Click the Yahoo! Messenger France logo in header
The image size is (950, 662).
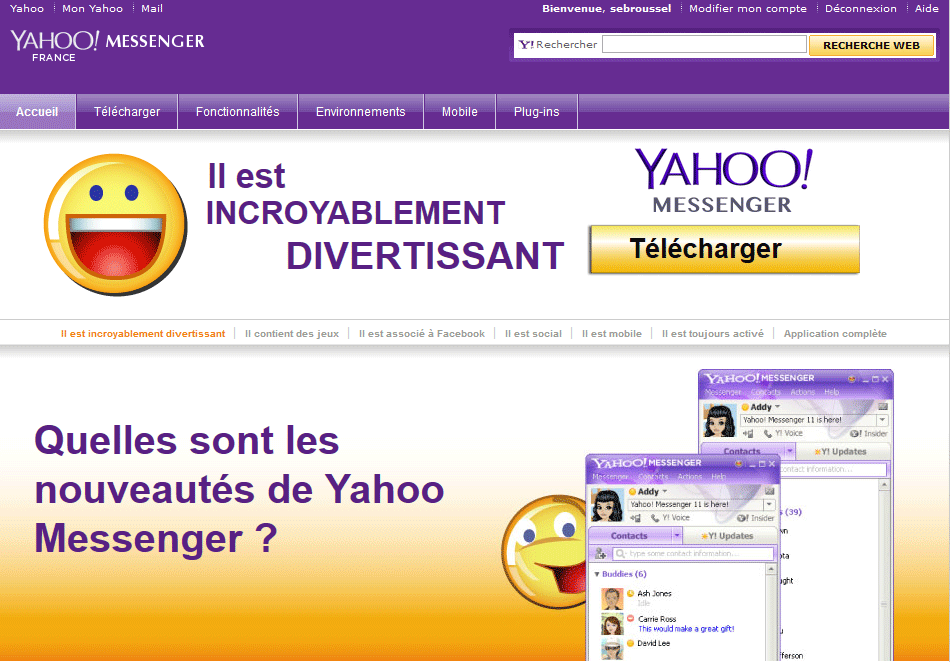[x=107, y=46]
